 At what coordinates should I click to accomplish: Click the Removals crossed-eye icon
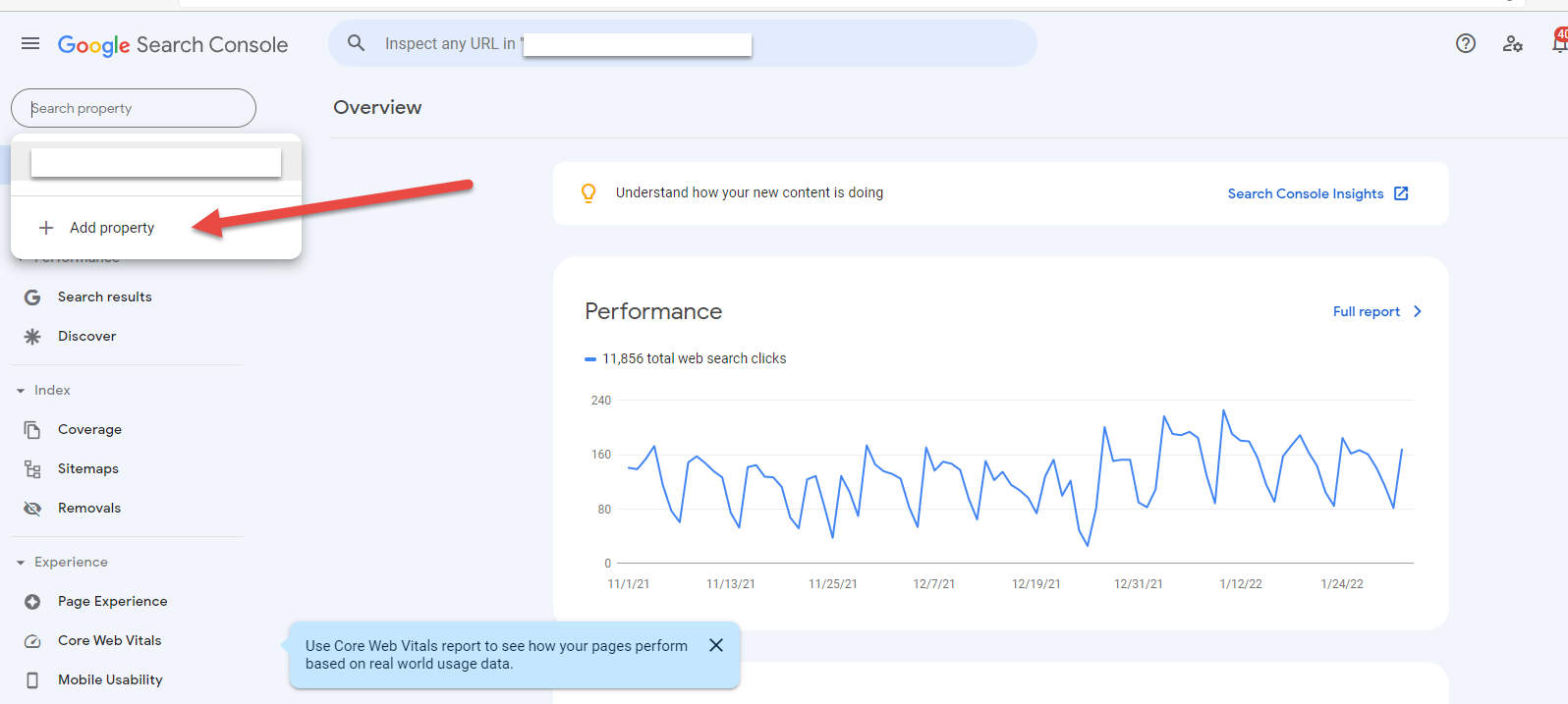click(32, 508)
